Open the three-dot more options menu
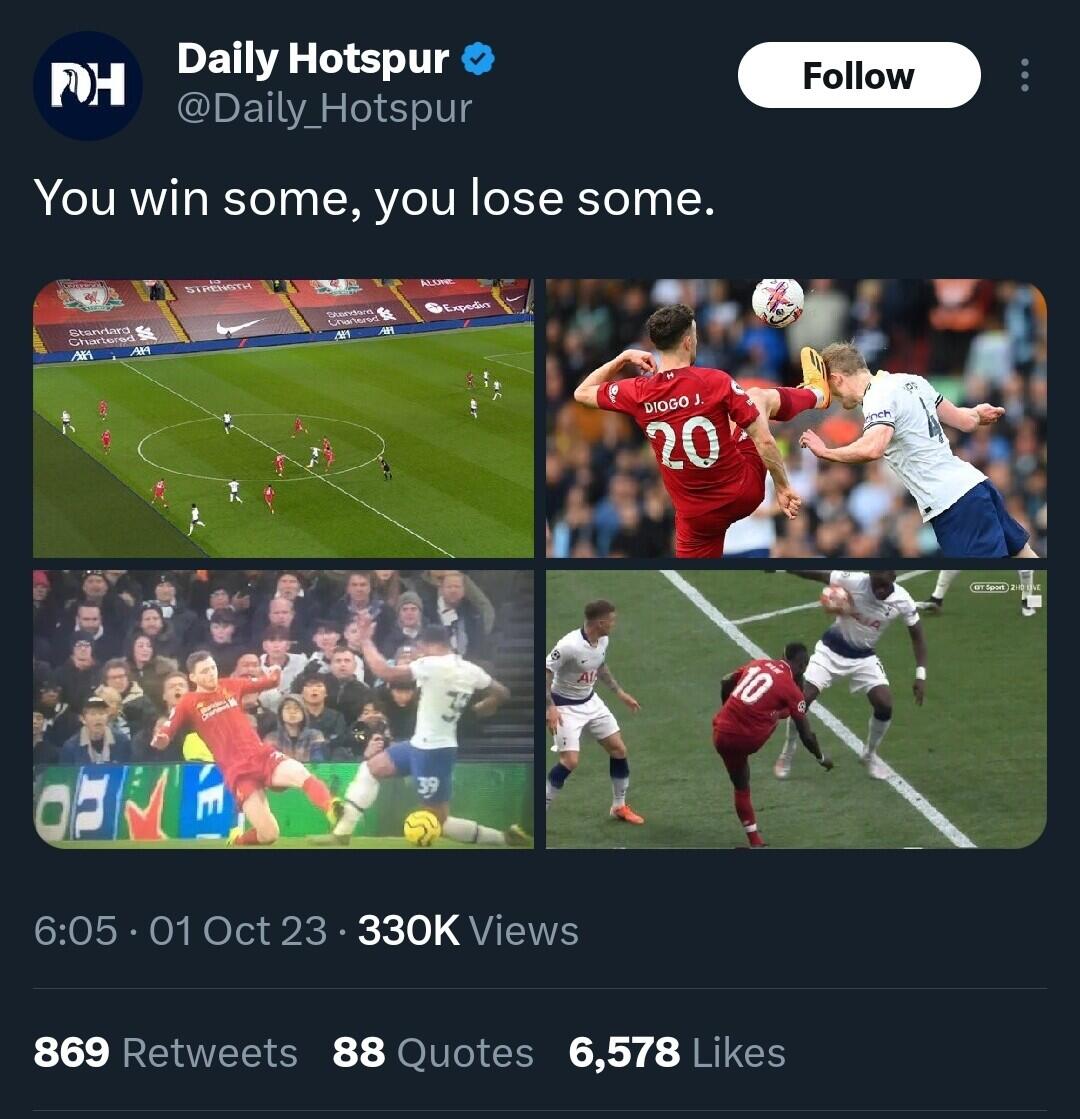Image resolution: width=1080 pixels, height=1119 pixels. (1025, 75)
